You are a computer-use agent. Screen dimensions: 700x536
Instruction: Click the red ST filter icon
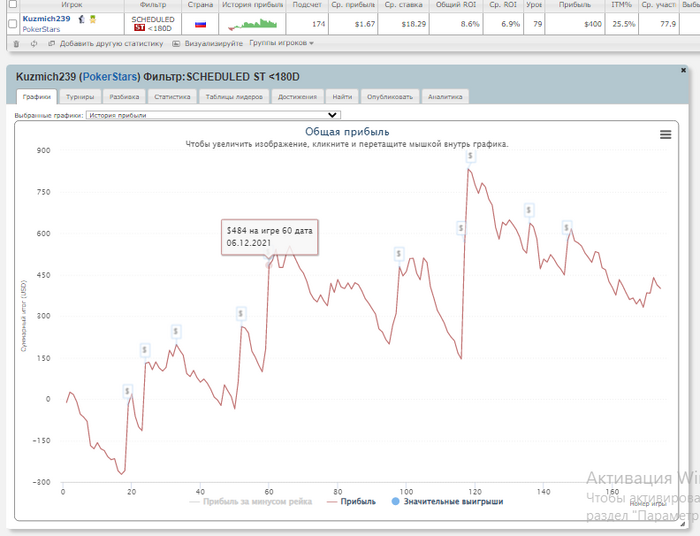[x=139, y=28]
